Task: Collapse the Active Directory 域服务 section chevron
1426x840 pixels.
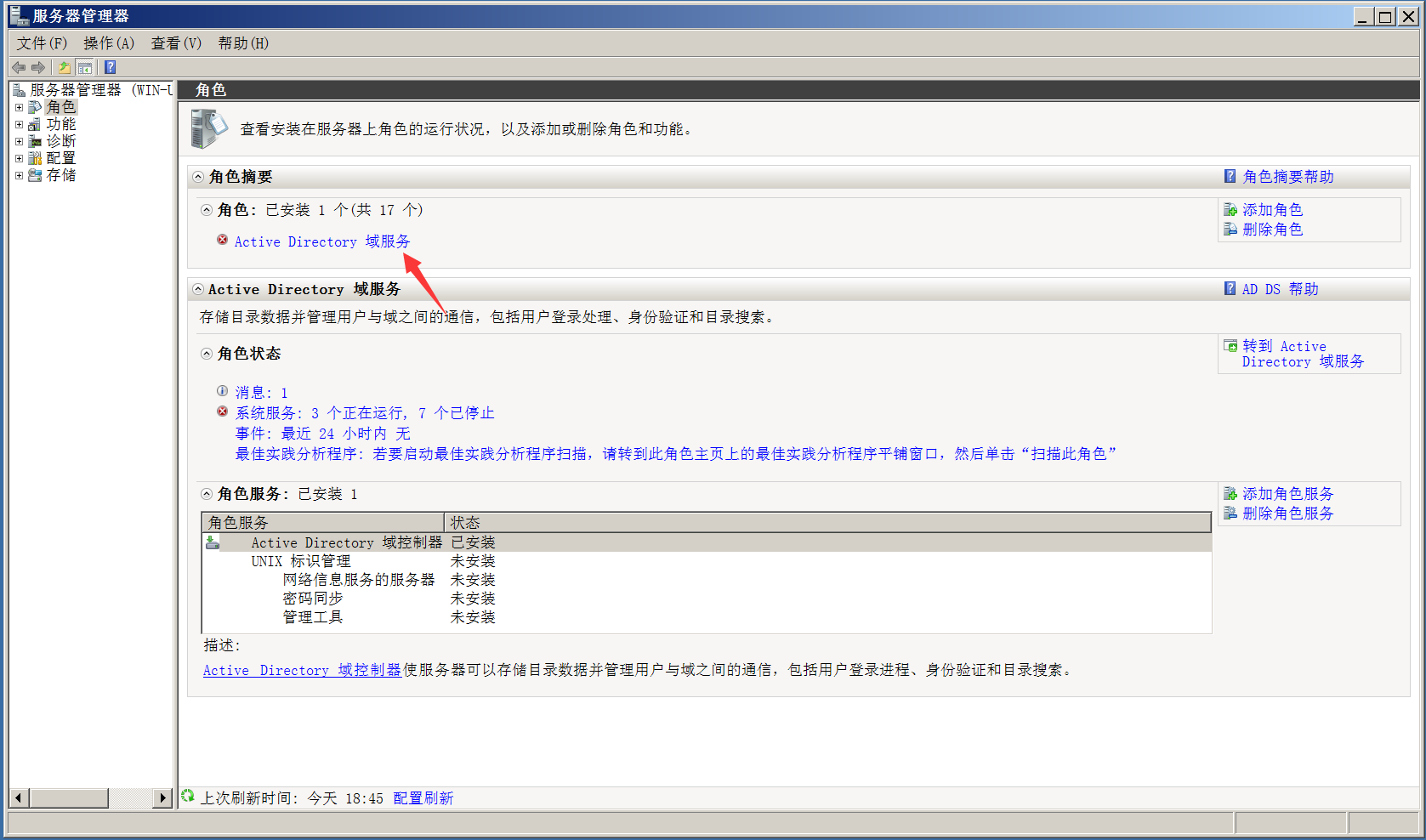Action: 198,289
